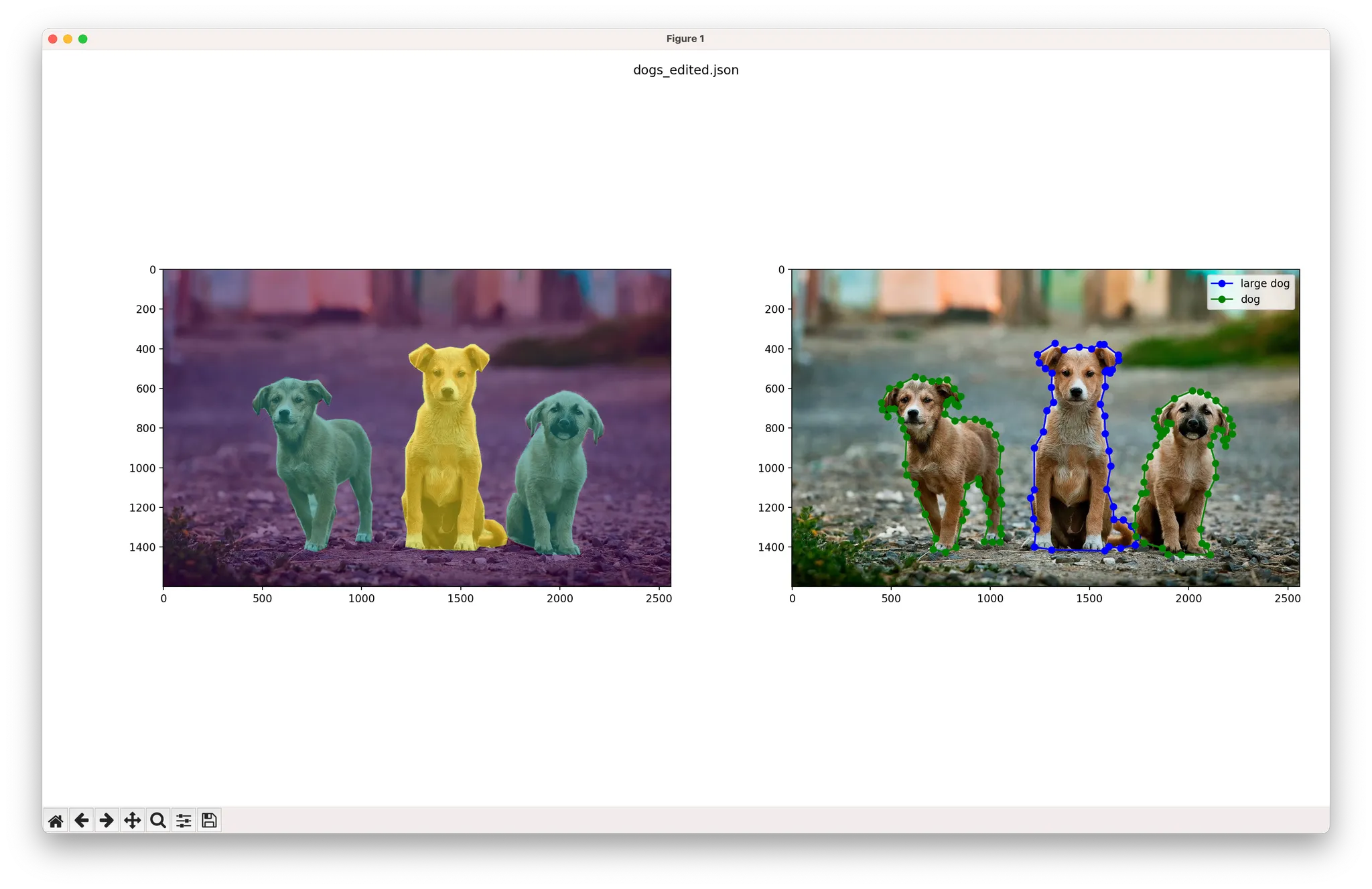Close the Figure 1 window

click(x=53, y=39)
